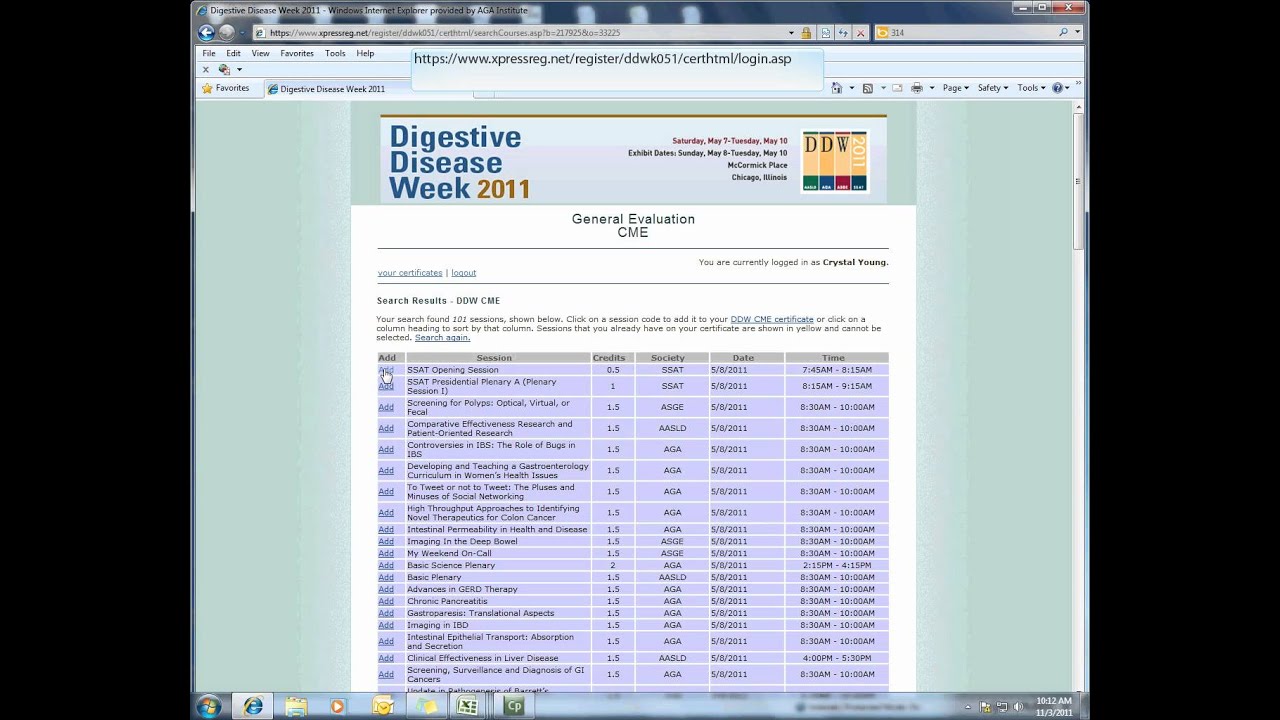Click the small X below the File menu
Viewport: 1280px width, 720px height.
[206, 69]
